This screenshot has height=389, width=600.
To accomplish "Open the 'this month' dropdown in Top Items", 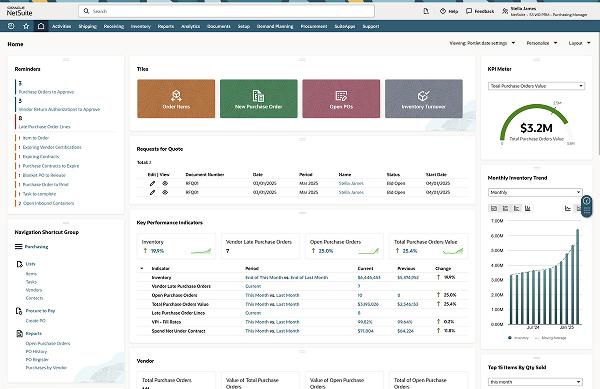I will click(x=535, y=382).
